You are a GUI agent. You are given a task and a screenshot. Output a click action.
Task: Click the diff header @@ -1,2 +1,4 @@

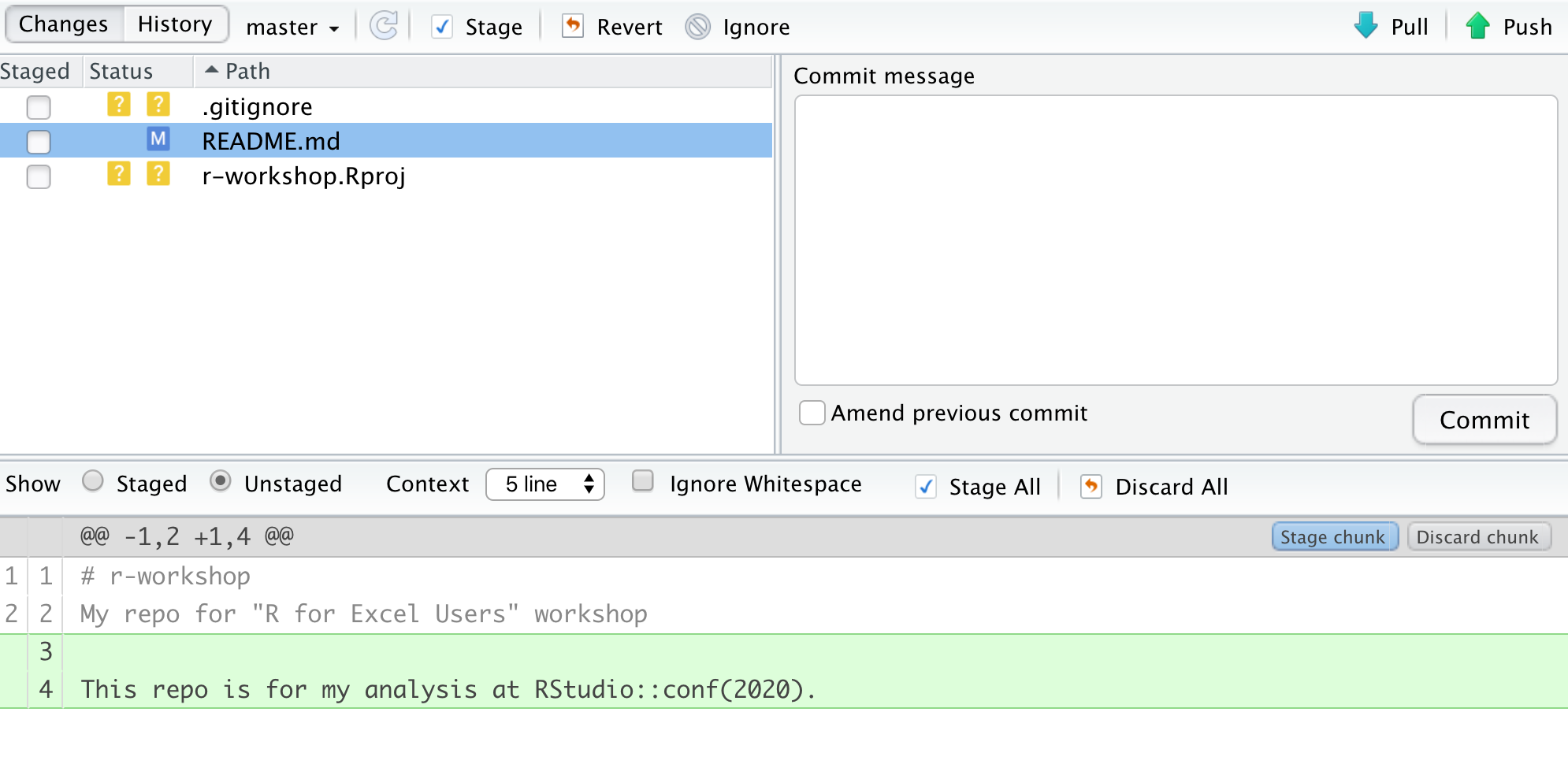[187, 537]
